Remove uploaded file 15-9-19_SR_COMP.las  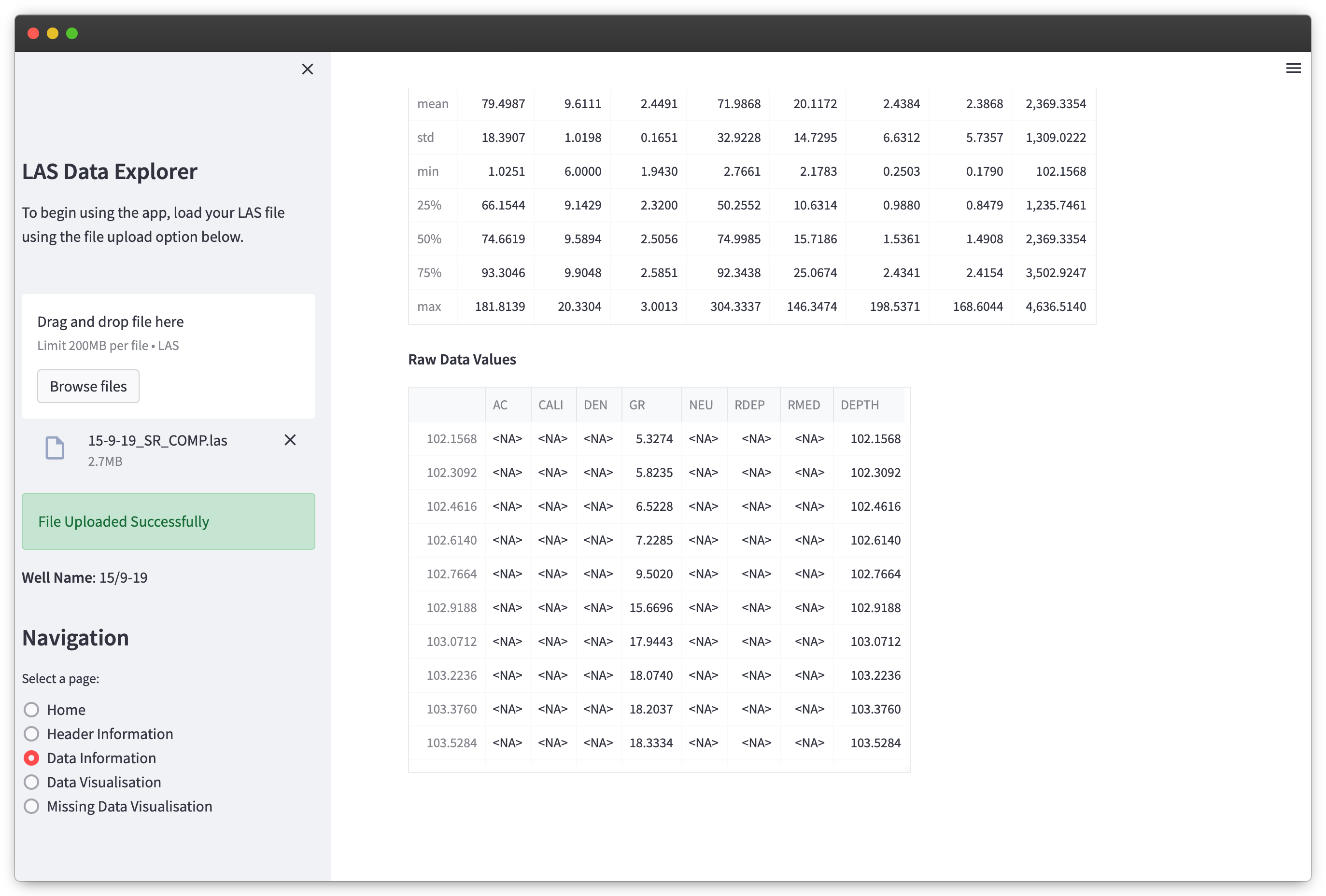click(x=290, y=440)
